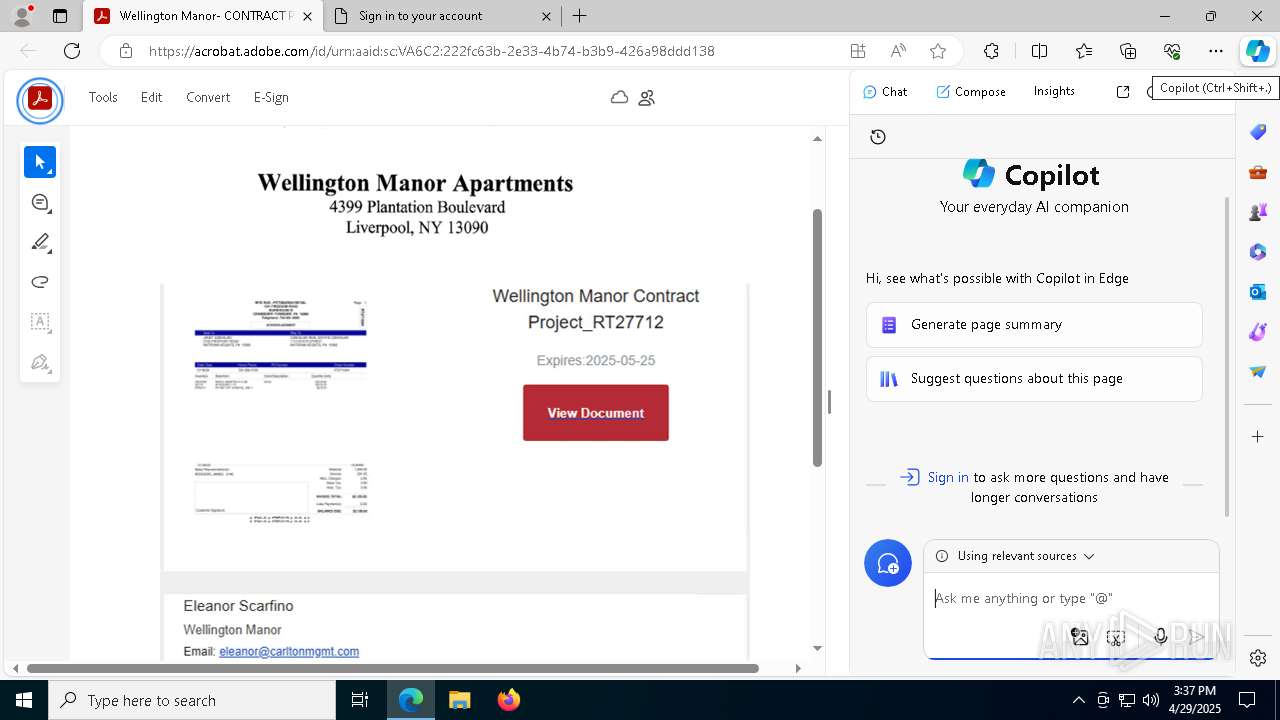Screen dimensions: 1280x720
Task: Select the arrow selection tool in Acrobat sidebar
Action: tap(40, 162)
